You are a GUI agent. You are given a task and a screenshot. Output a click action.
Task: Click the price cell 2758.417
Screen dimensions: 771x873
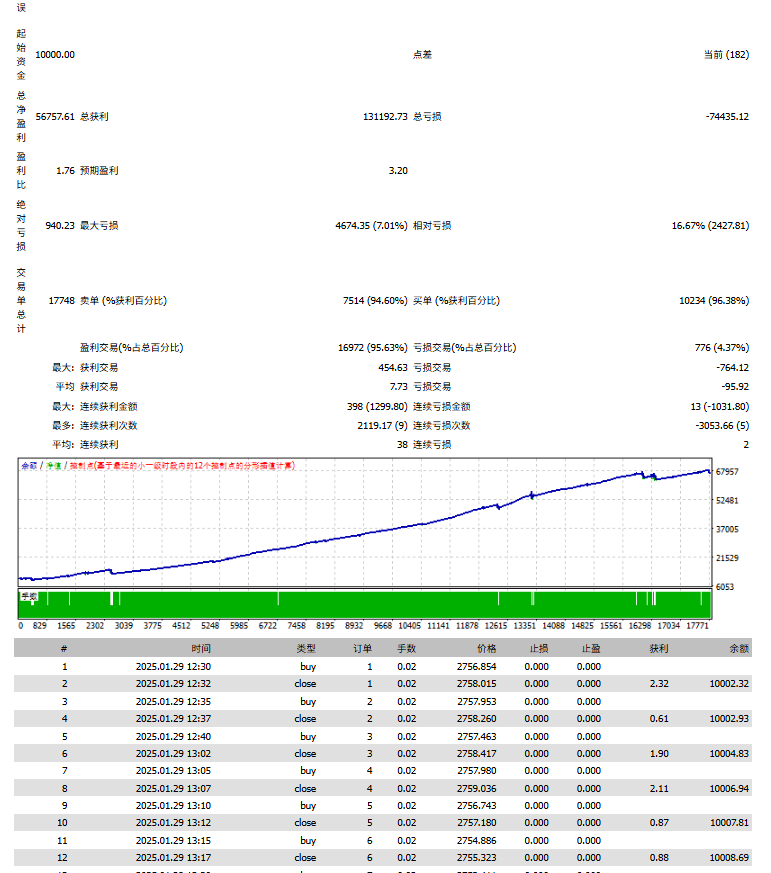477,753
